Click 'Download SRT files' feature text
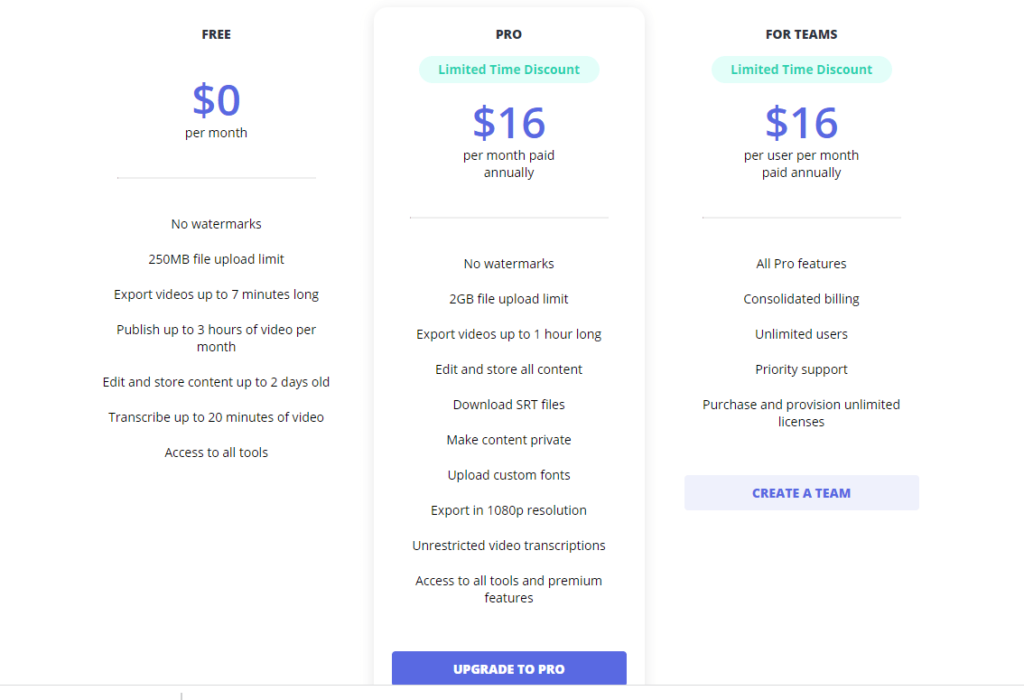Viewport: 1024px width, 700px height. (509, 405)
